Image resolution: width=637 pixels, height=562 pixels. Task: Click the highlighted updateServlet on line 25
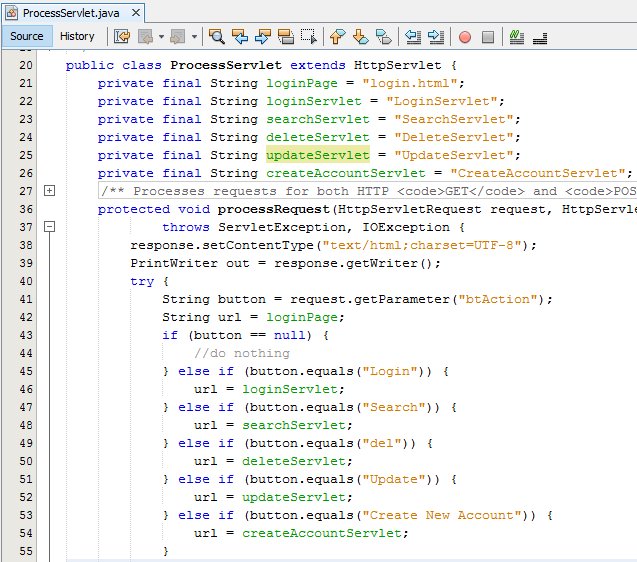318,155
